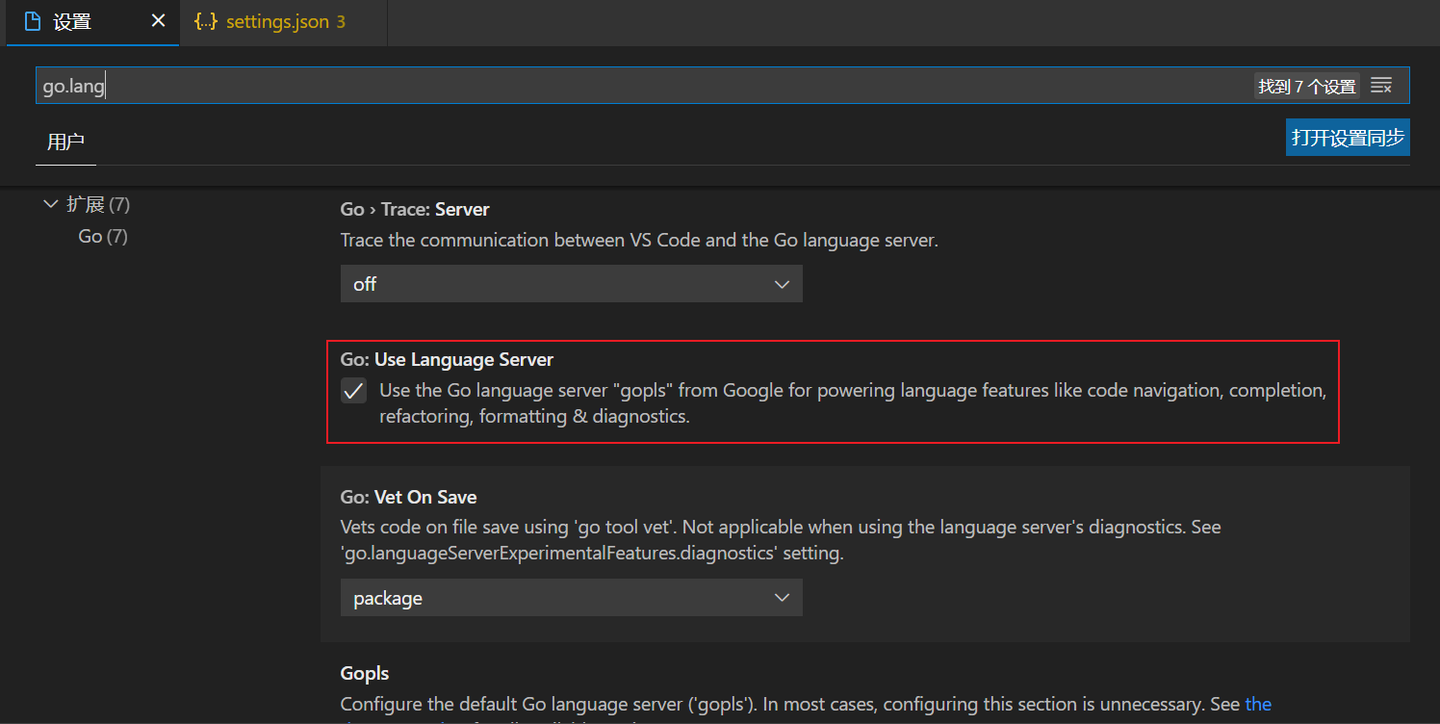
Task: Click the clear settings search filter icon
Action: [1382, 85]
